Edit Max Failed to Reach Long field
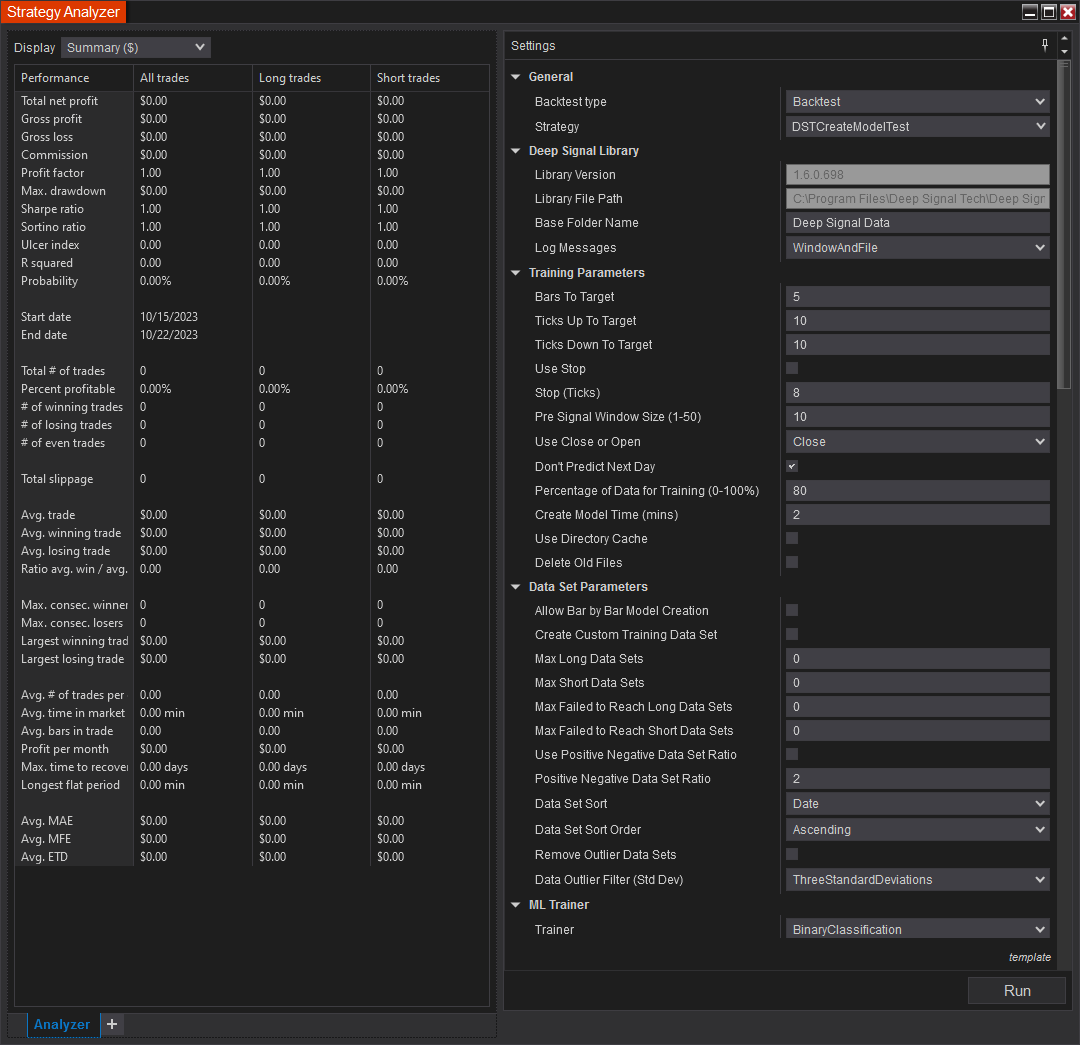This screenshot has height=1045, width=1080. (917, 707)
